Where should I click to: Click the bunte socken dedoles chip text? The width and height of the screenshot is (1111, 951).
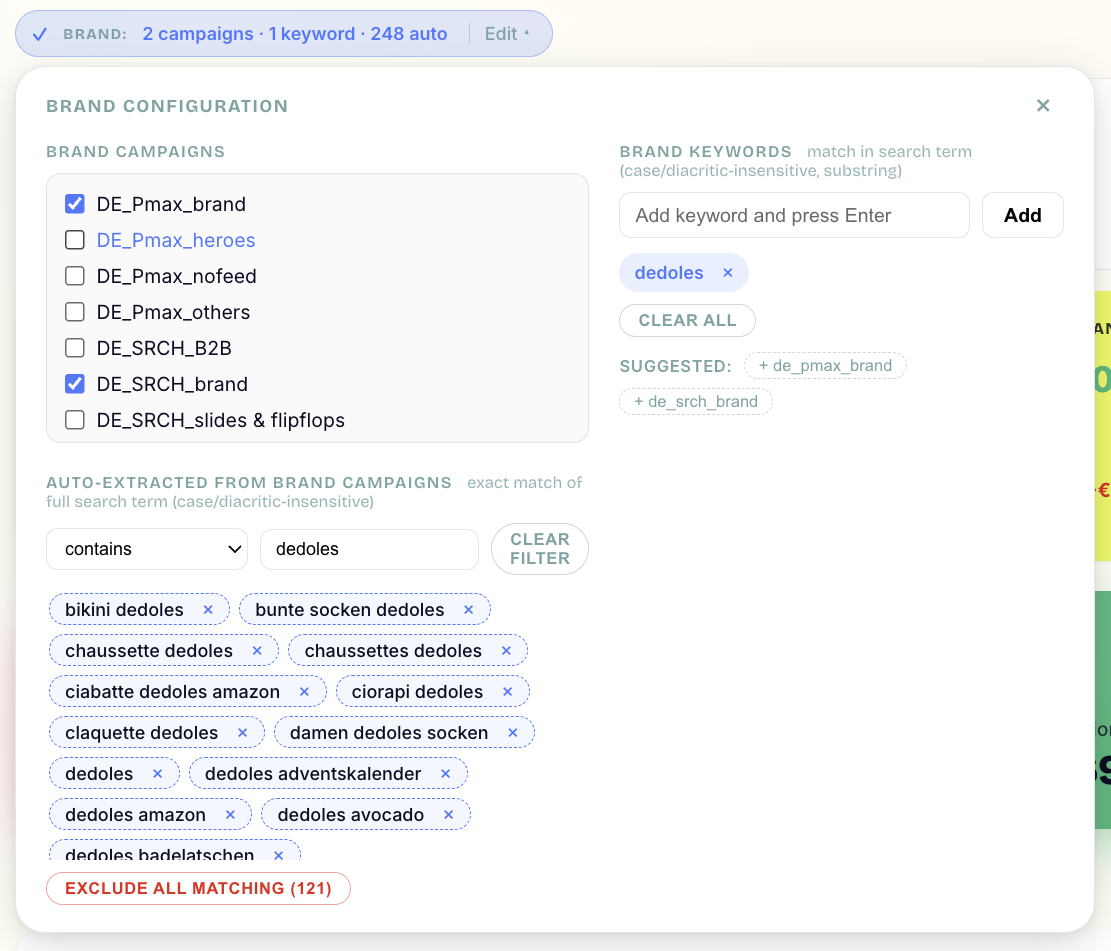[x=349, y=610]
